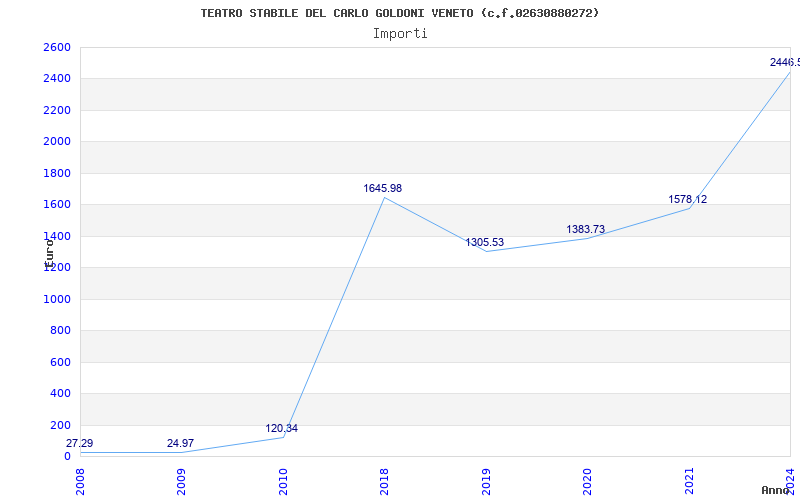Viewport: 800px width, 500px height.
Task: Click the 600 y-axis tick label
Action: (x=60, y=362)
